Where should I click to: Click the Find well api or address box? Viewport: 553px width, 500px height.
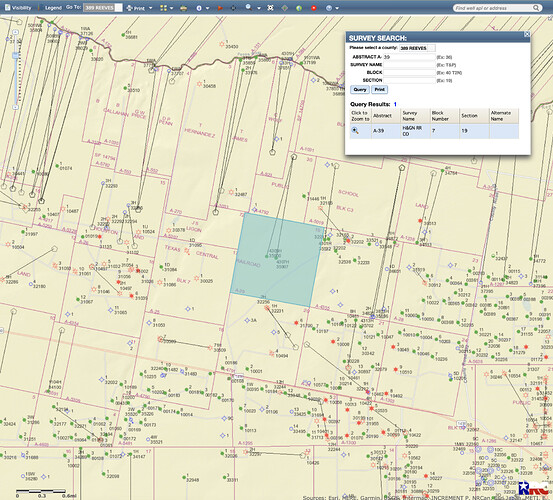tap(494, 8)
